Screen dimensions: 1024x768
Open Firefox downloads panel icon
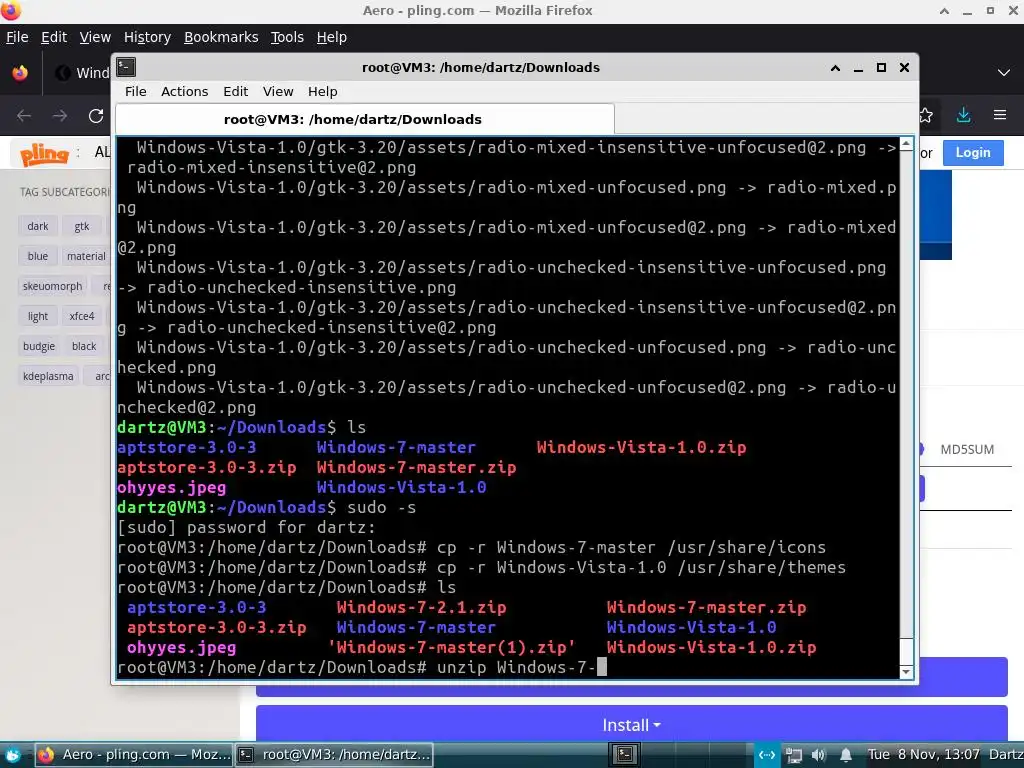coord(963,116)
